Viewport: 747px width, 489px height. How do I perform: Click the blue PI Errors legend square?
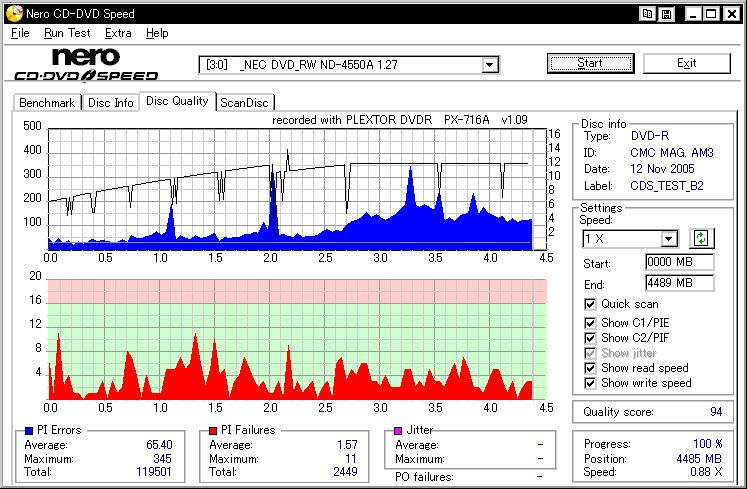pos(29,430)
